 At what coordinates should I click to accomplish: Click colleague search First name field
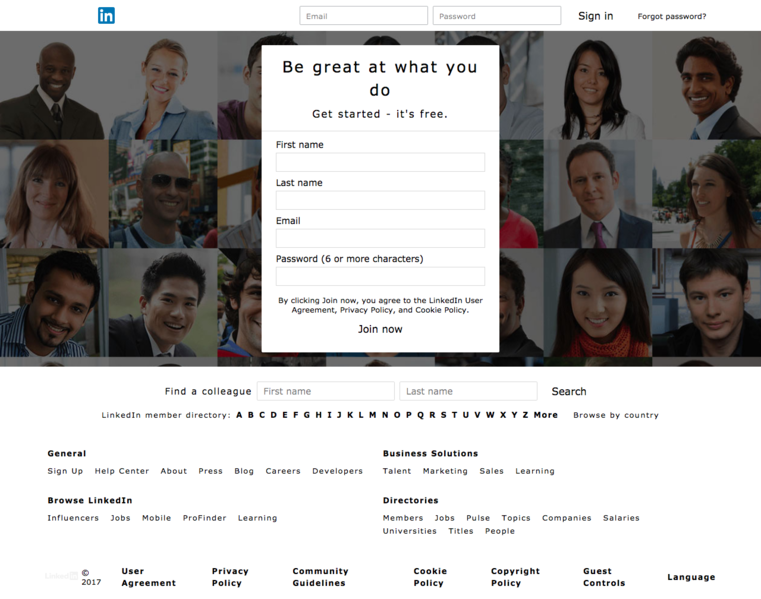click(326, 391)
